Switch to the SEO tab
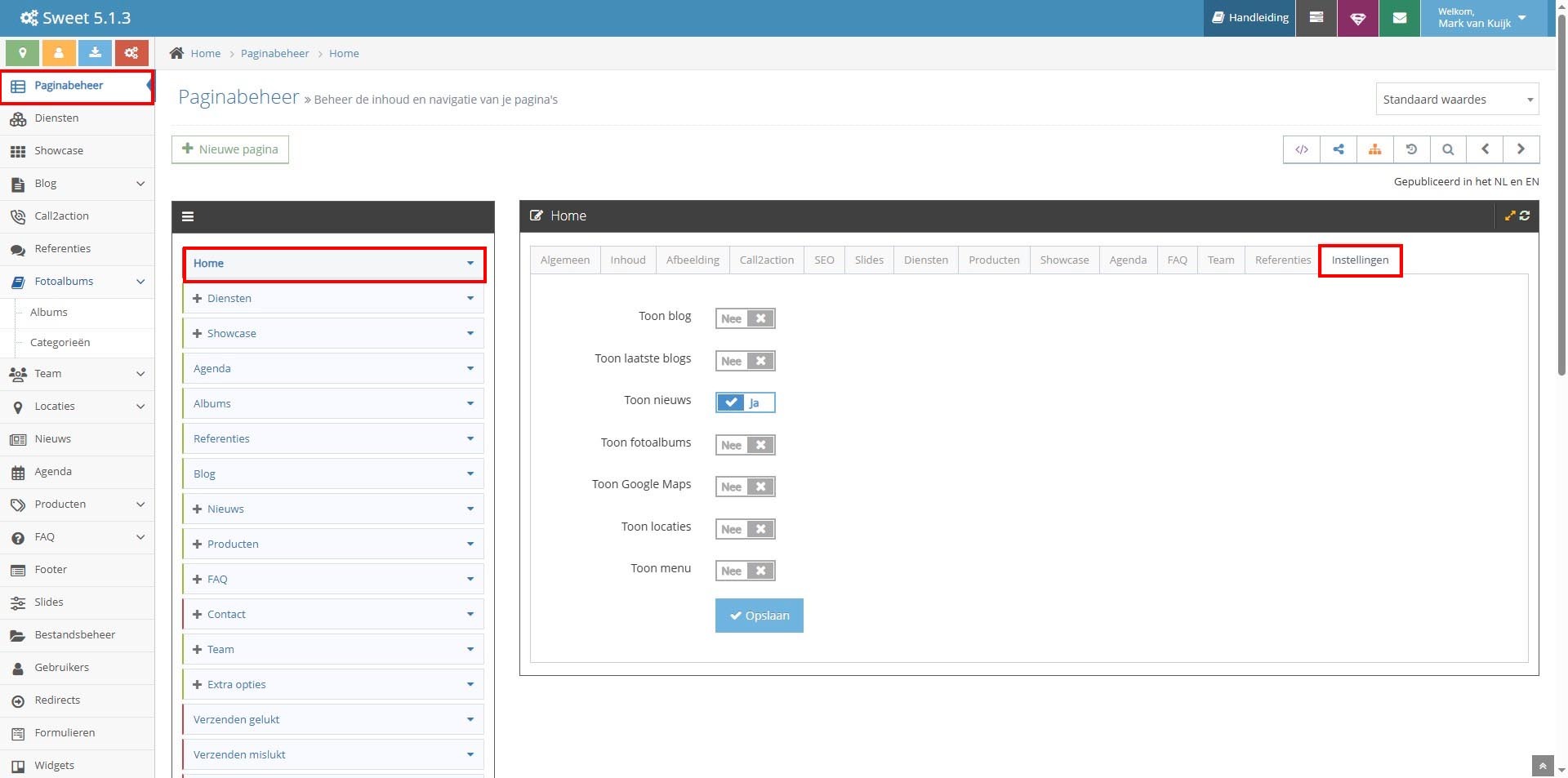Image resolution: width=1568 pixels, height=778 pixels. 824,260
